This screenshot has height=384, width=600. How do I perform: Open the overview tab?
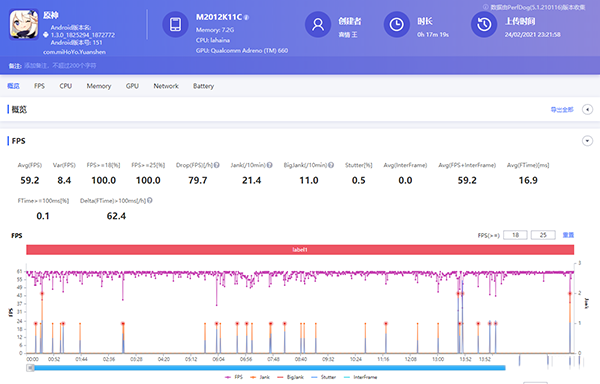(x=13, y=86)
